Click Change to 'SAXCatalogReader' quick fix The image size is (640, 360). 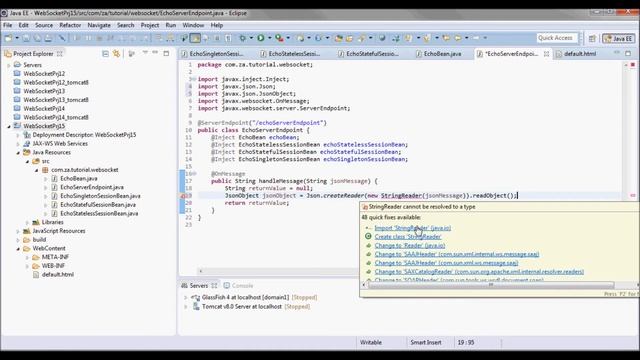(479, 272)
